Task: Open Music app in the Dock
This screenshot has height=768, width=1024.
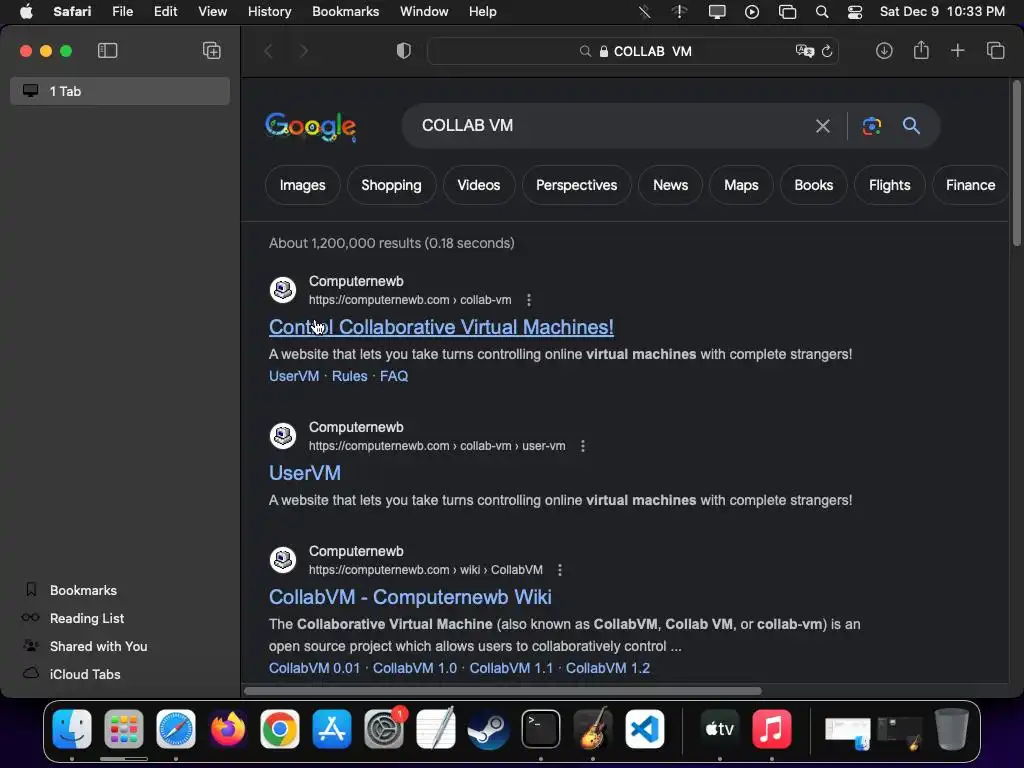Action: [771, 729]
